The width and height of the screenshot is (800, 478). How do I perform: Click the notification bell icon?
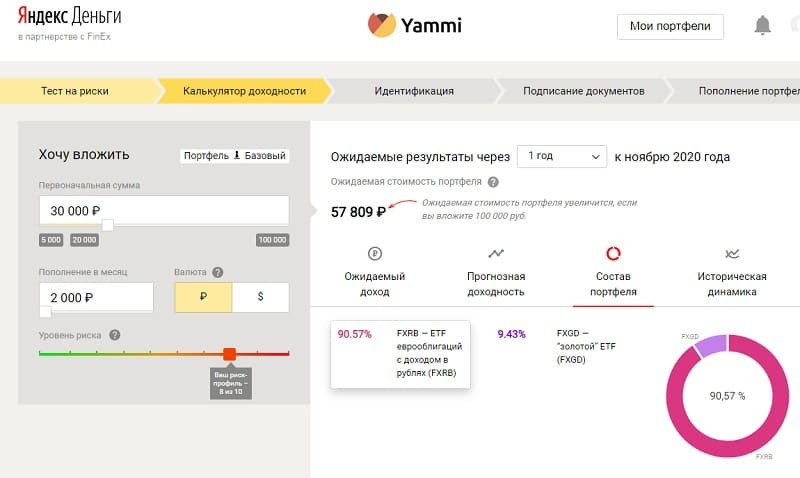coord(763,25)
